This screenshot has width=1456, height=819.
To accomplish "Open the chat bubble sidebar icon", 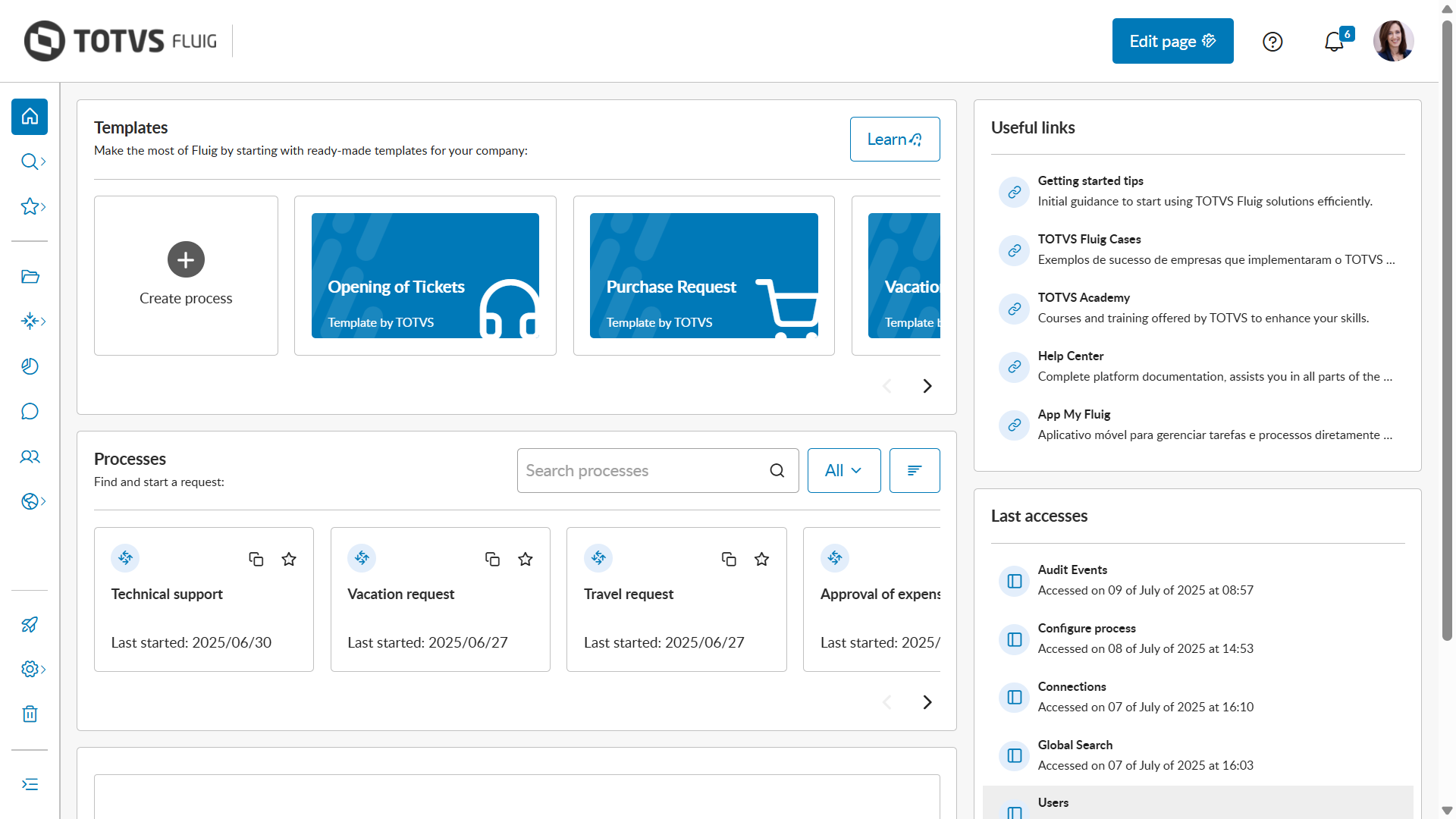I will pos(30,412).
